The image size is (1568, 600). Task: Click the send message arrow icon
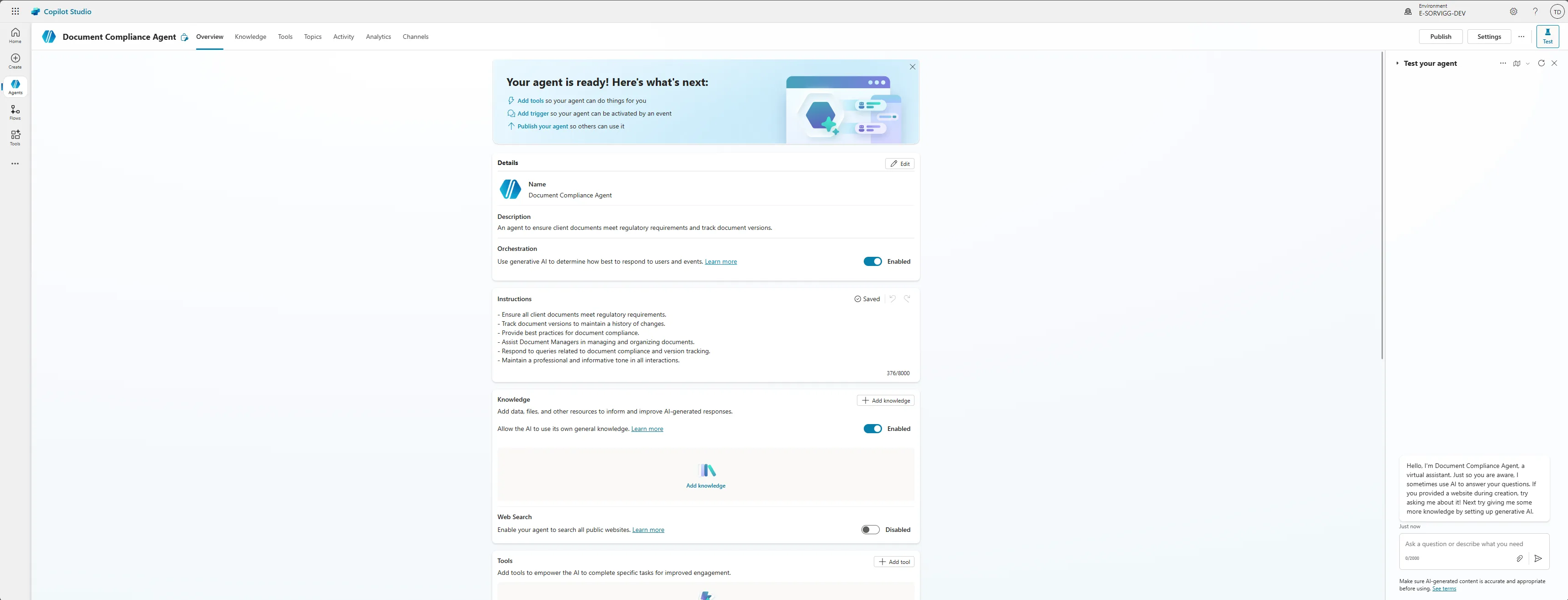(1538, 558)
